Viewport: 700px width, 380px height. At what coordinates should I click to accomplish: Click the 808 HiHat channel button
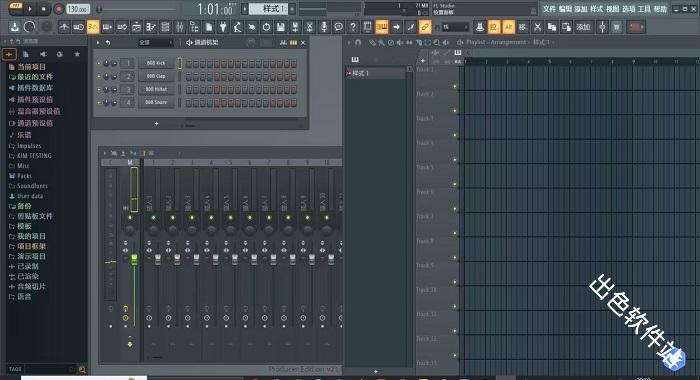(x=156, y=89)
